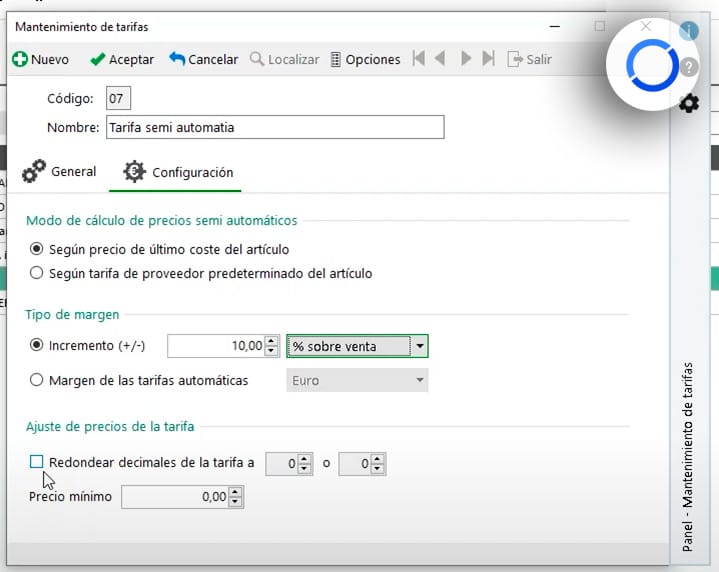Exit with the Salir button

[529, 60]
